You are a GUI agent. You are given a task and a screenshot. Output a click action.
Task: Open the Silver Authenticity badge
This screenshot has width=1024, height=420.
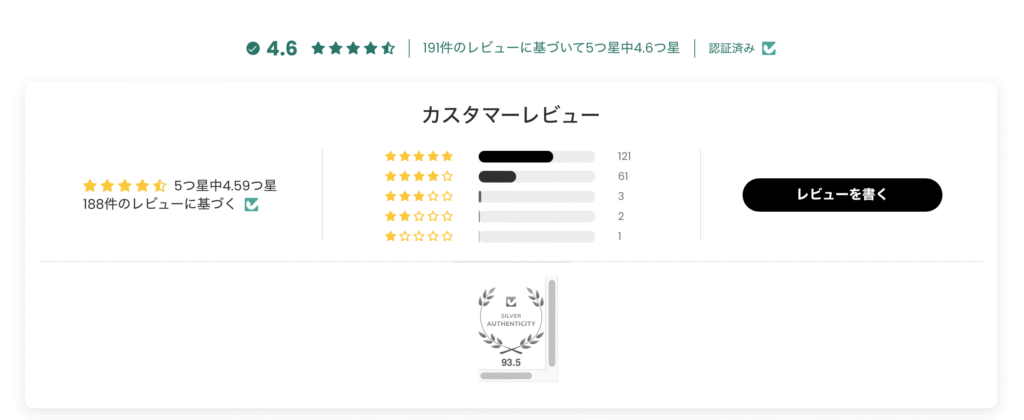point(511,324)
